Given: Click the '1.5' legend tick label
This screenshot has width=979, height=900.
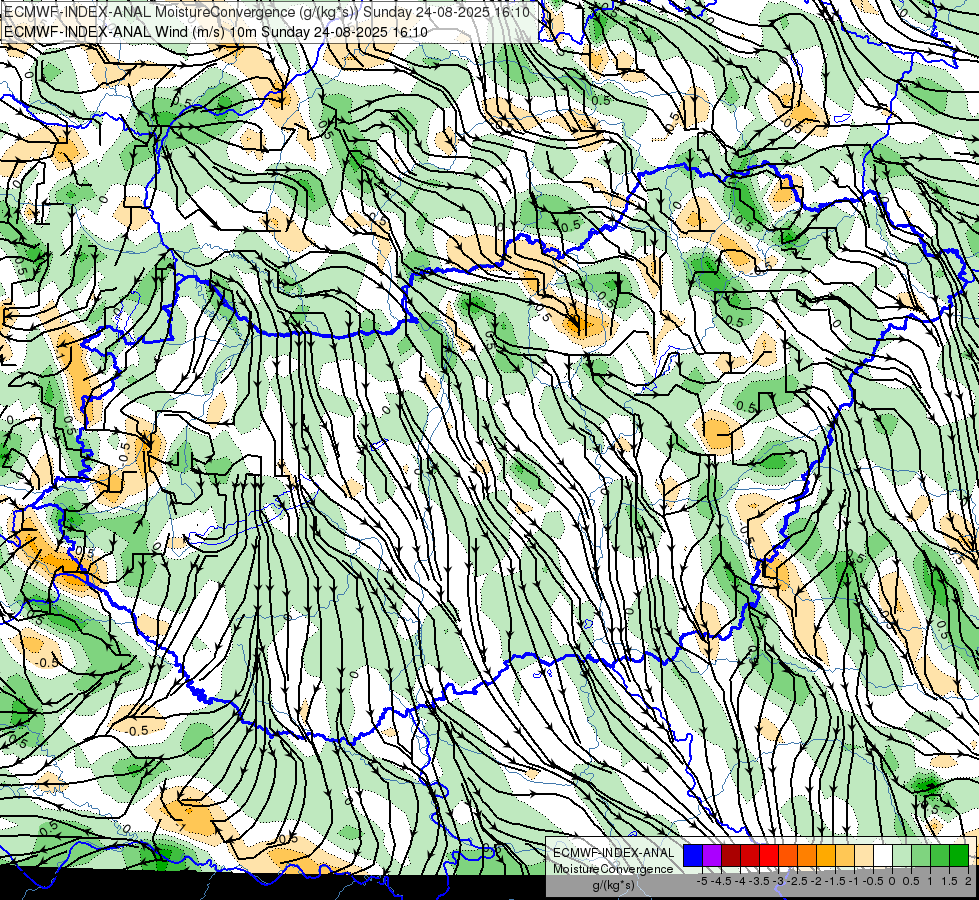Looking at the screenshot, I should (949, 881).
